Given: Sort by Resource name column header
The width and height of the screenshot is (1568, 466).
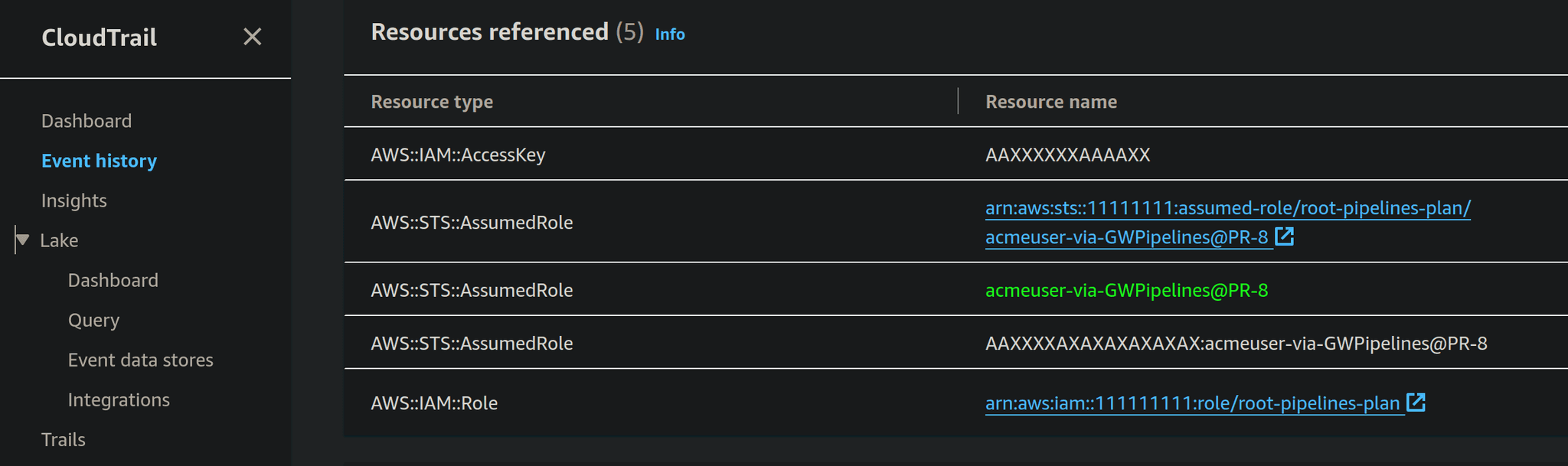Looking at the screenshot, I should (1050, 102).
